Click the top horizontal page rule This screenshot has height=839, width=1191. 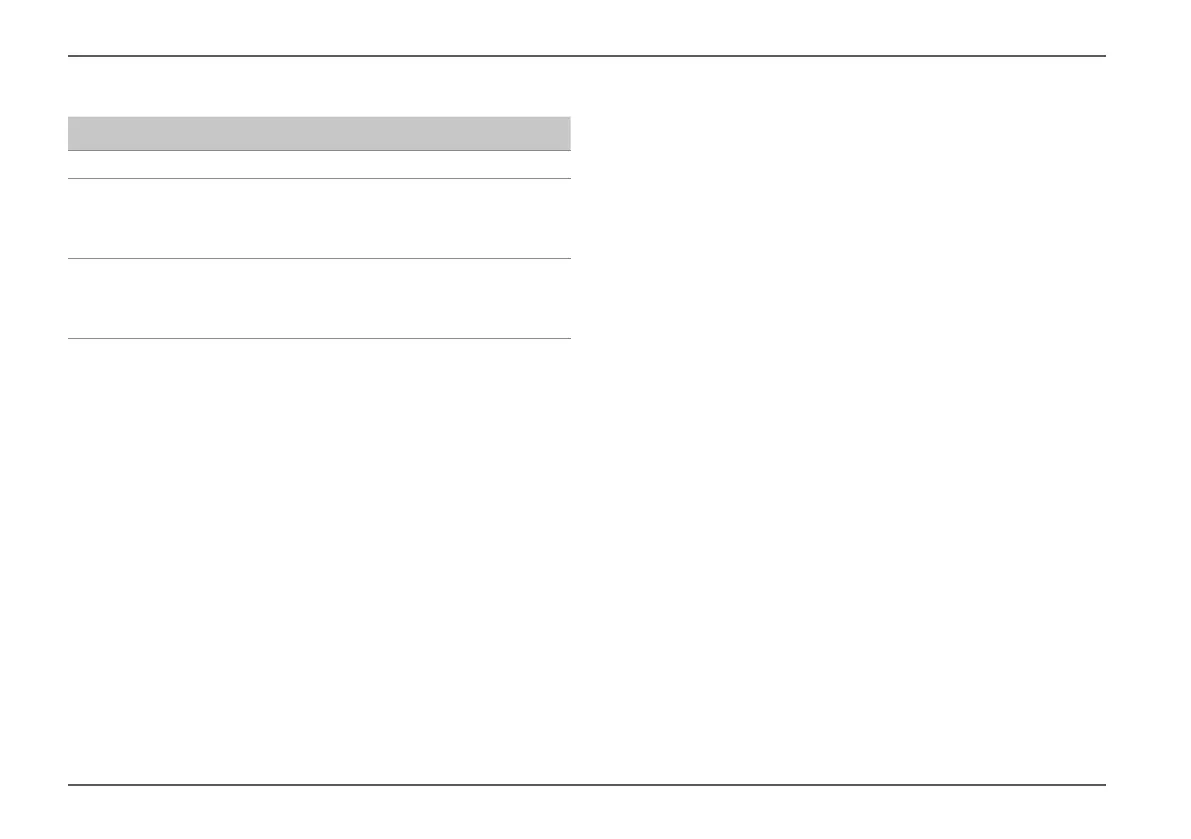[586, 55]
